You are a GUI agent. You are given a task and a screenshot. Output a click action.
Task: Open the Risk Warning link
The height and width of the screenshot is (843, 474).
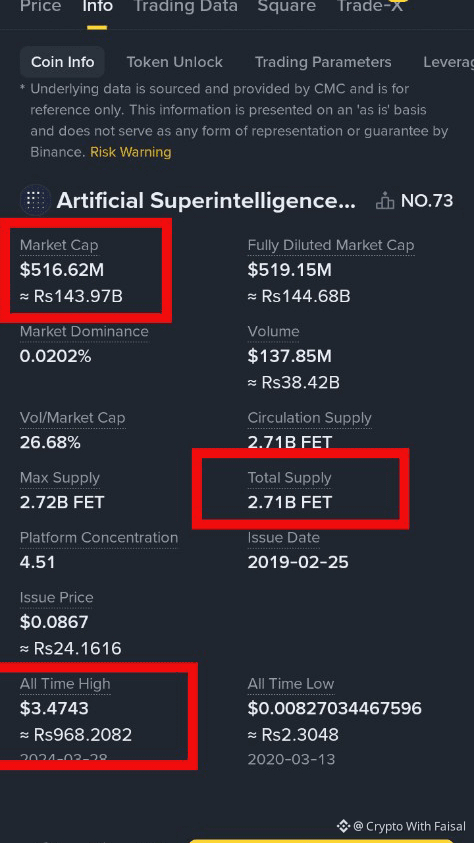coord(131,152)
